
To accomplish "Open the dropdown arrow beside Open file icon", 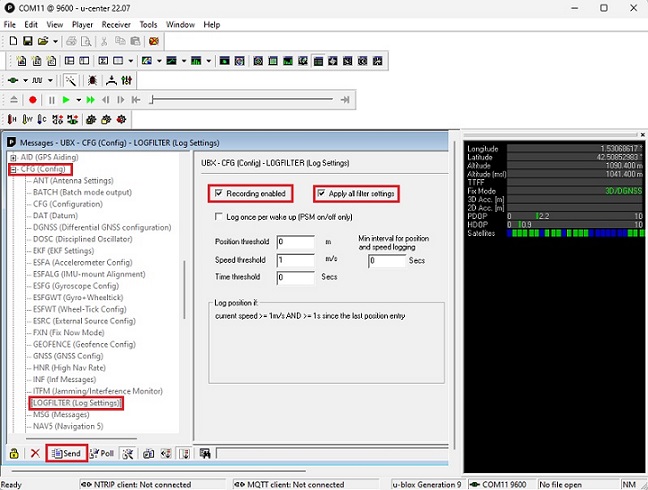I will pos(55,41).
